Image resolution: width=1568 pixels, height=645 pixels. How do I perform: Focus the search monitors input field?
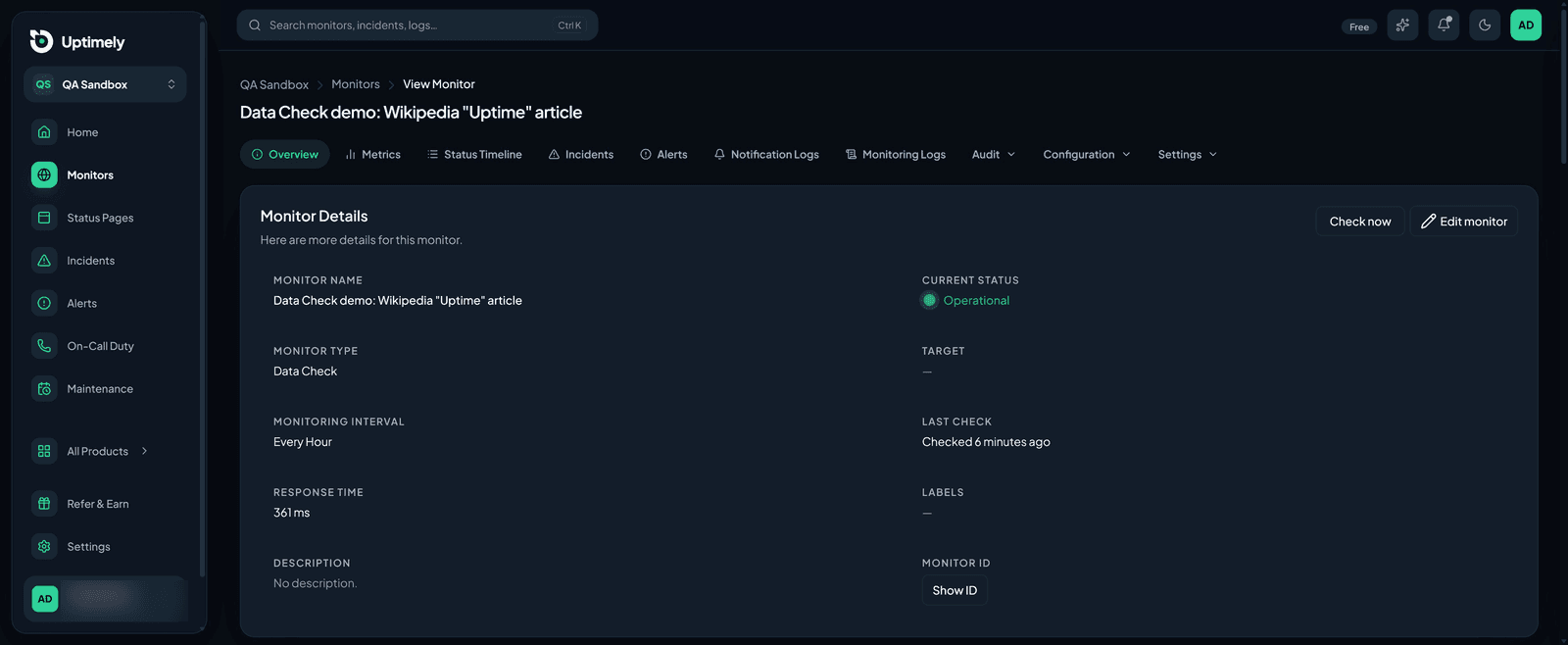(x=417, y=25)
